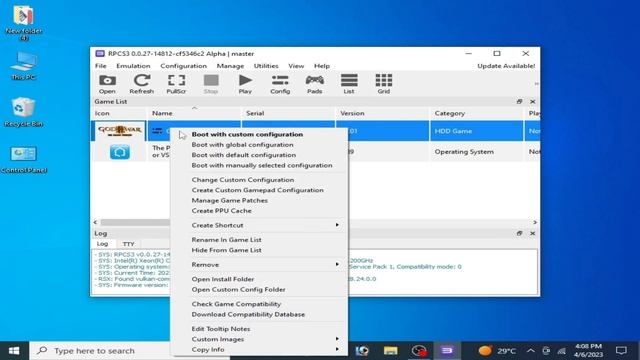Click the HDD Game category cell
Viewport: 640px width, 360px height.
[x=476, y=131]
